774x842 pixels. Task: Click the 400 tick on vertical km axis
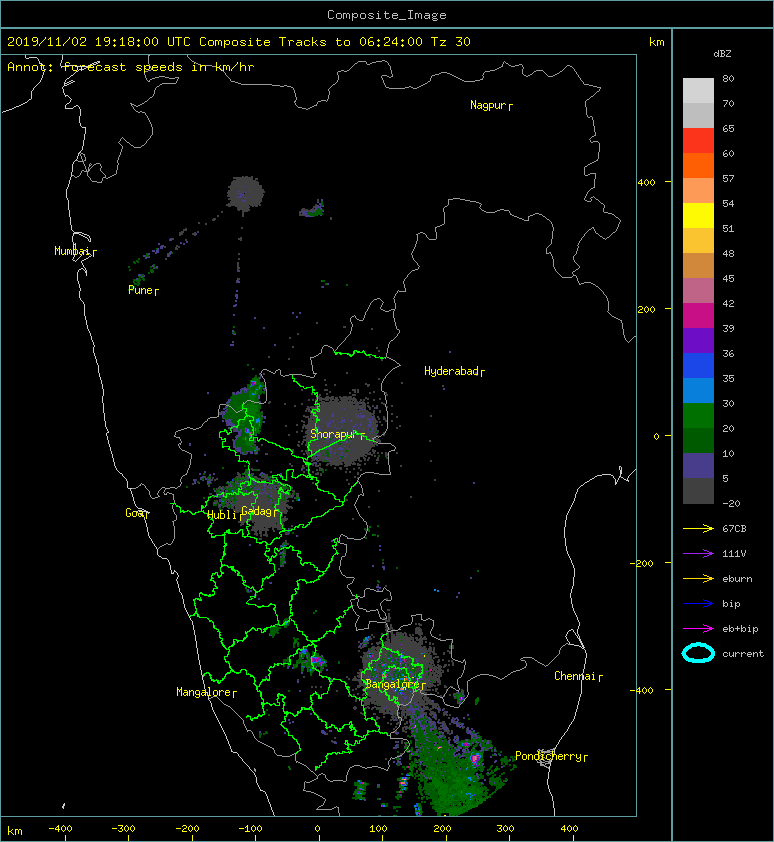646,183
